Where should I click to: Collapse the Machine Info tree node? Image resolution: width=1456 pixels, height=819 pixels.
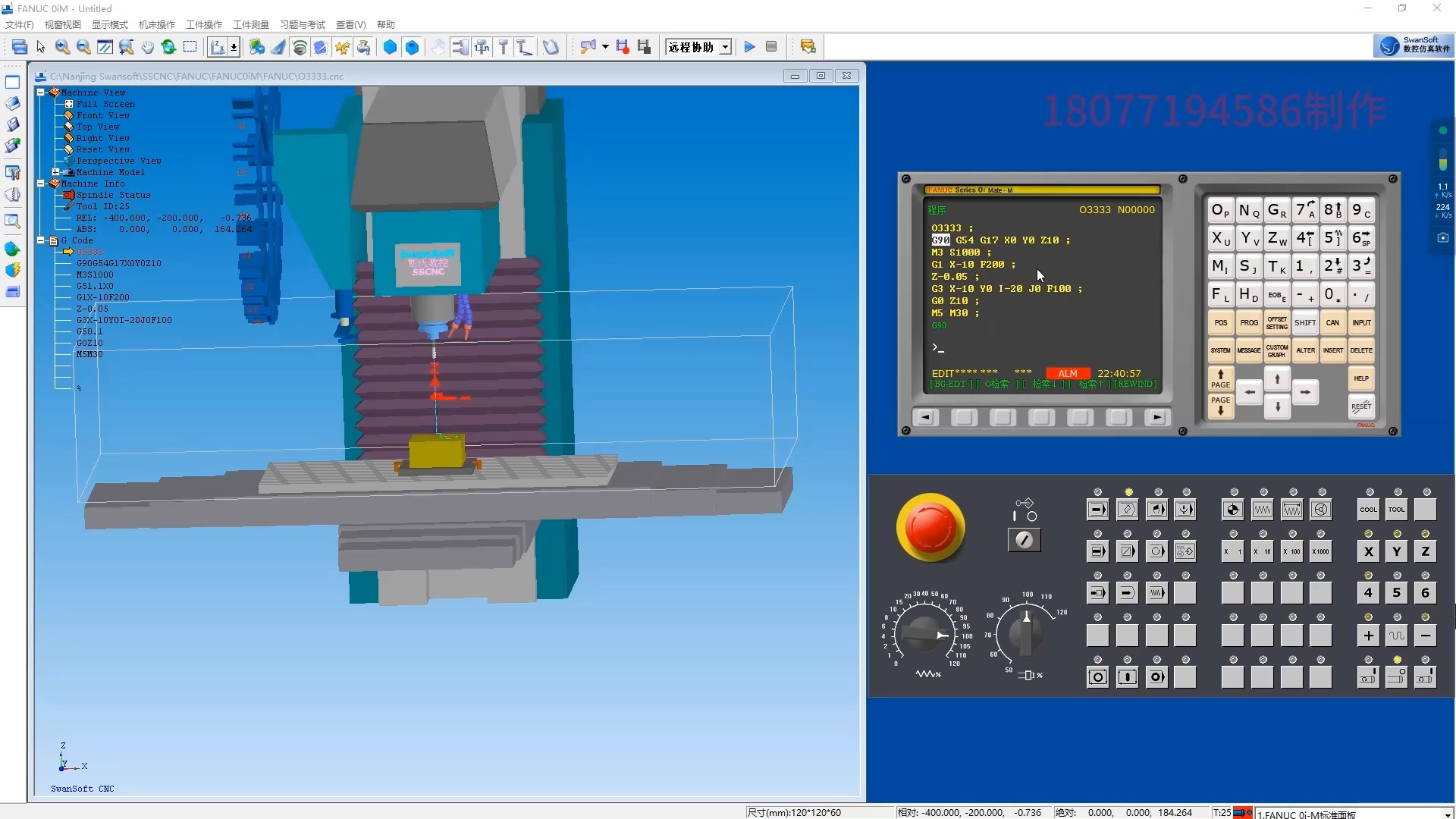[41, 184]
